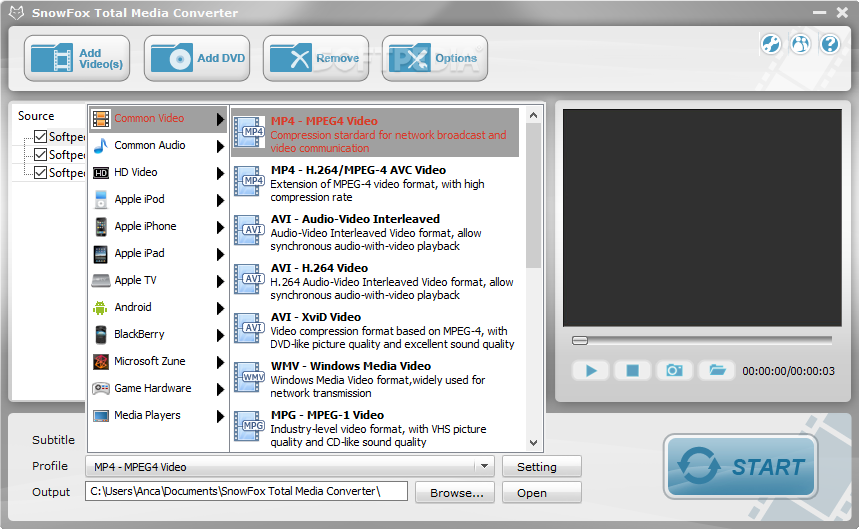Expand the Apple iPod submenu arrow

coord(220,200)
